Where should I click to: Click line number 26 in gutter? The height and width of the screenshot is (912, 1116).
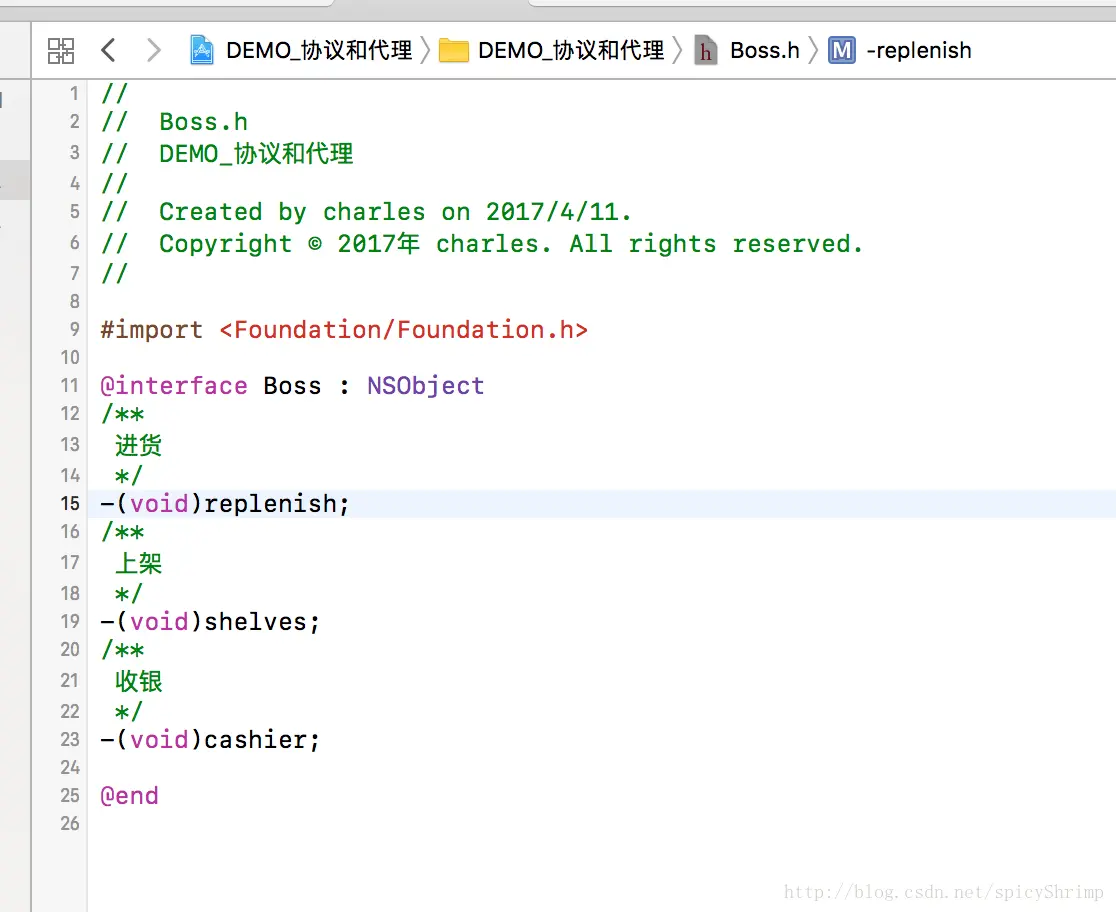tap(70, 823)
